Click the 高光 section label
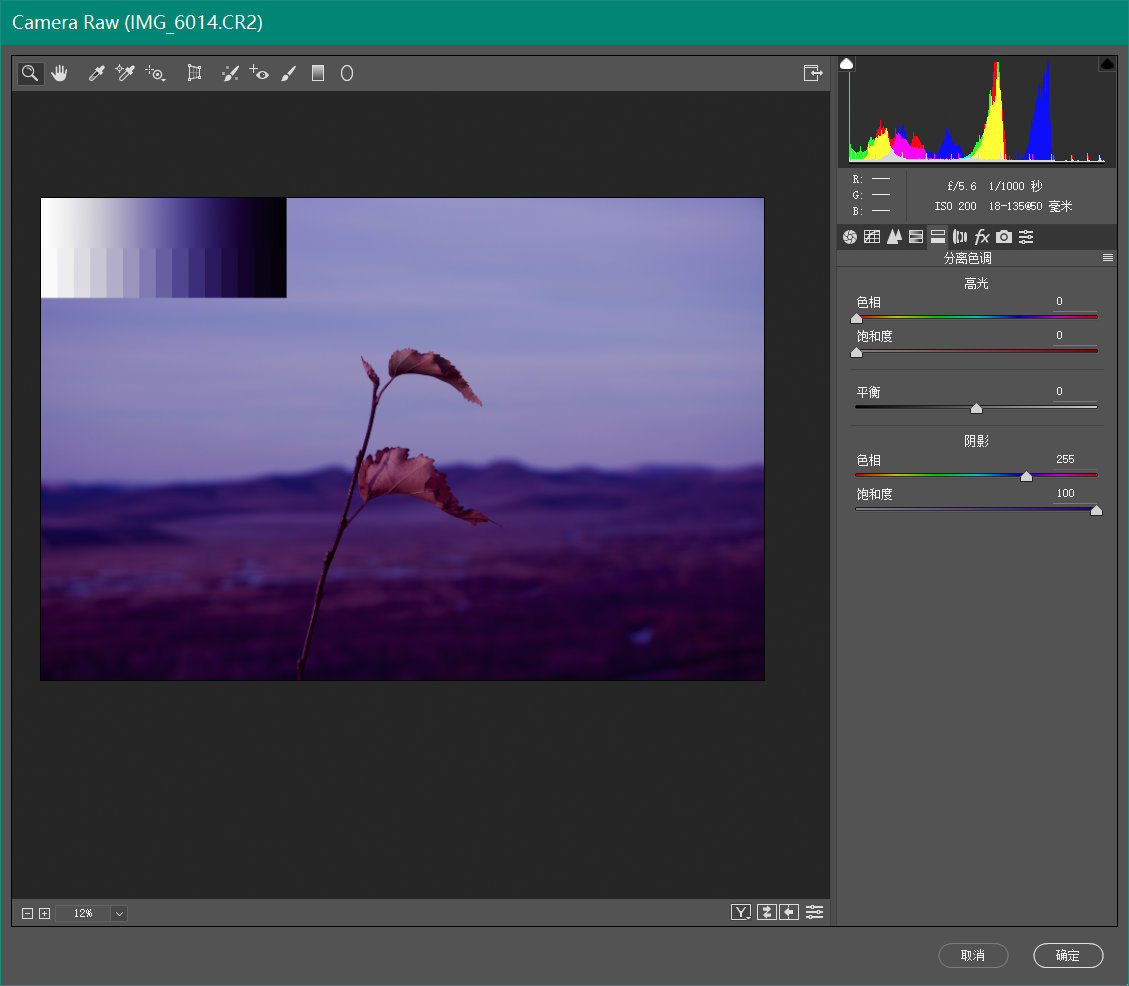 976,284
